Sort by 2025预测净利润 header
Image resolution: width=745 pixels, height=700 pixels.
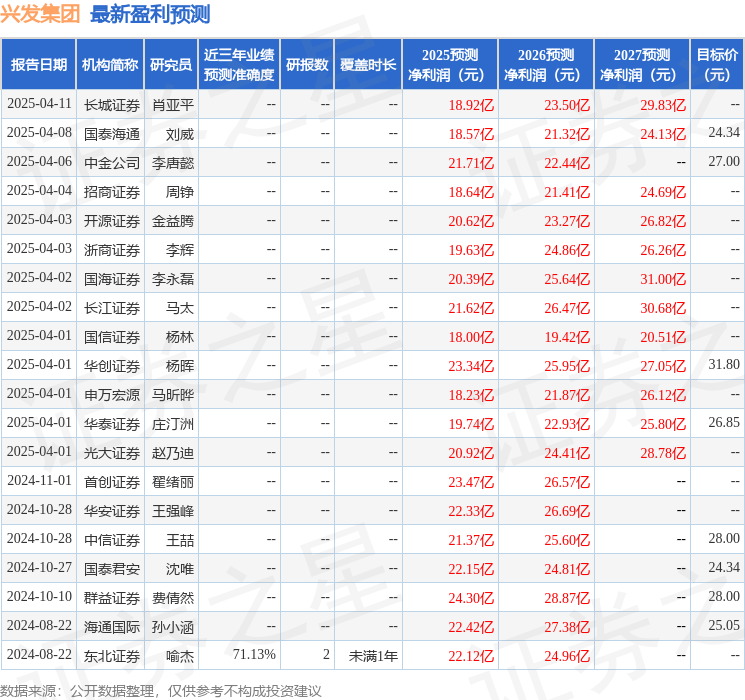(x=449, y=65)
